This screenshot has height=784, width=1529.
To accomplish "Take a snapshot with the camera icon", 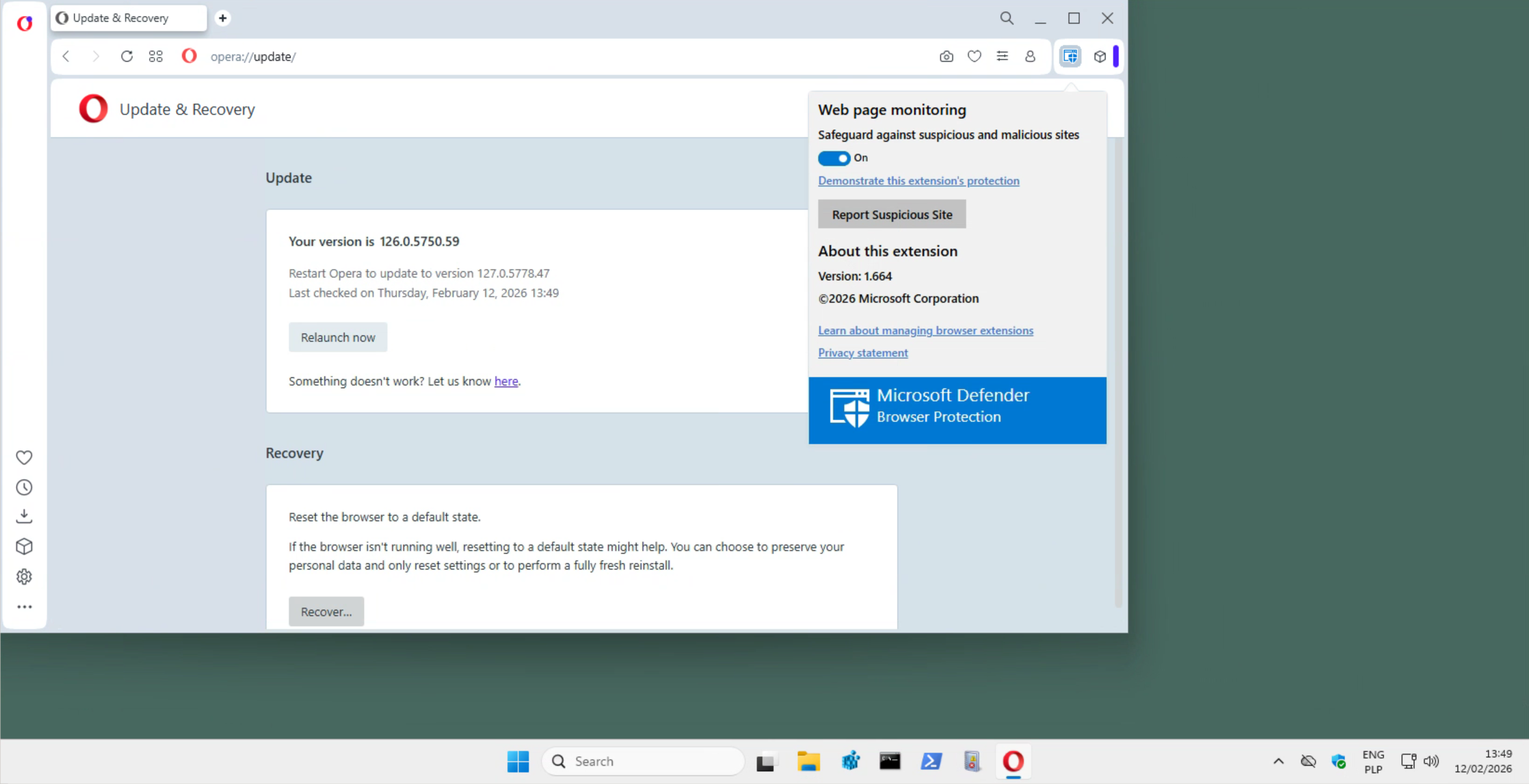I will pyautogui.click(x=946, y=56).
